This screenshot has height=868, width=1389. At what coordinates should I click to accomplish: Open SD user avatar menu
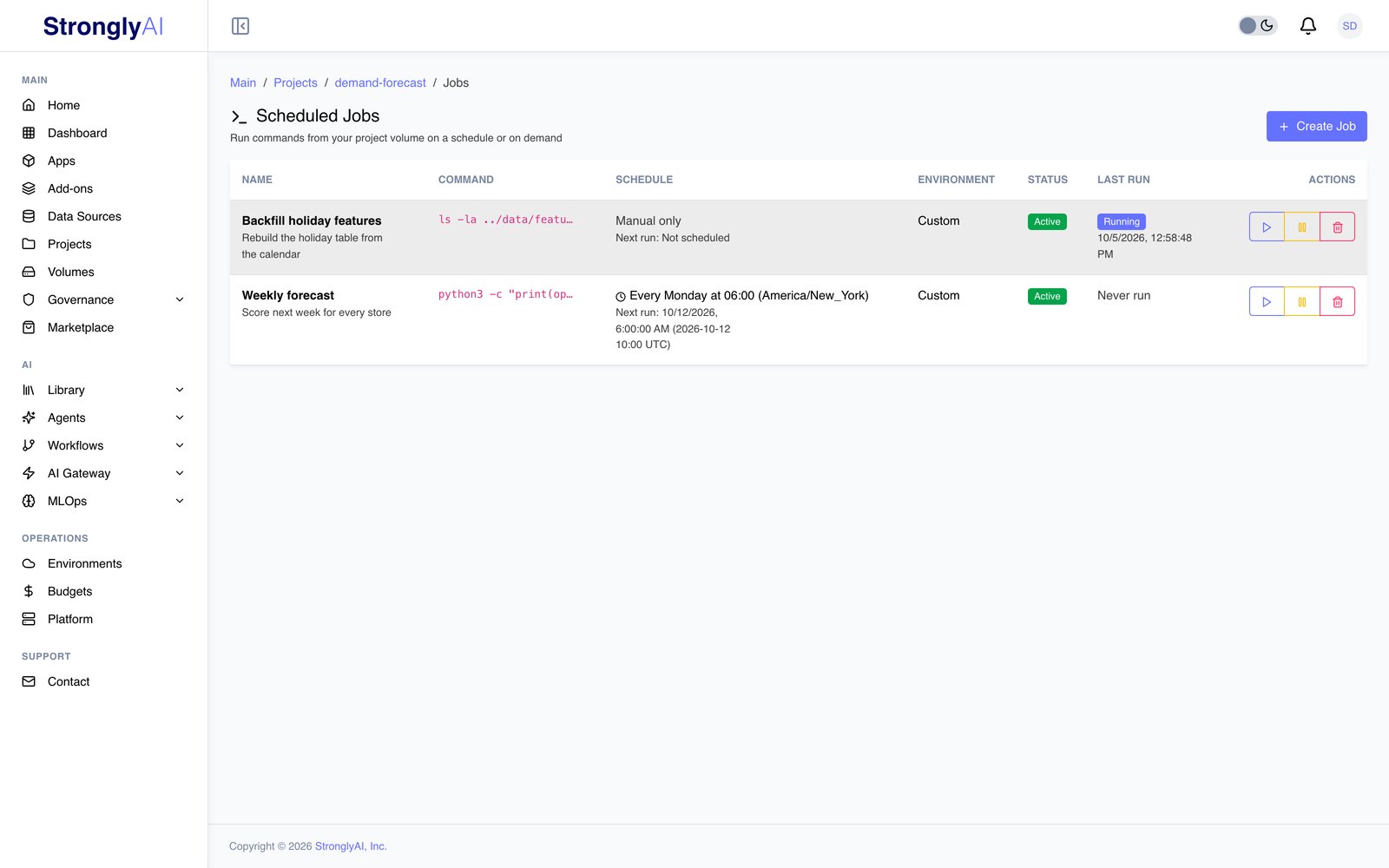pos(1349,26)
